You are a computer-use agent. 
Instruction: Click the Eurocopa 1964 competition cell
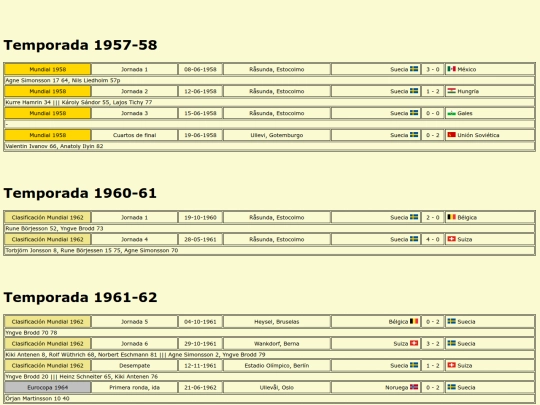tap(48, 387)
